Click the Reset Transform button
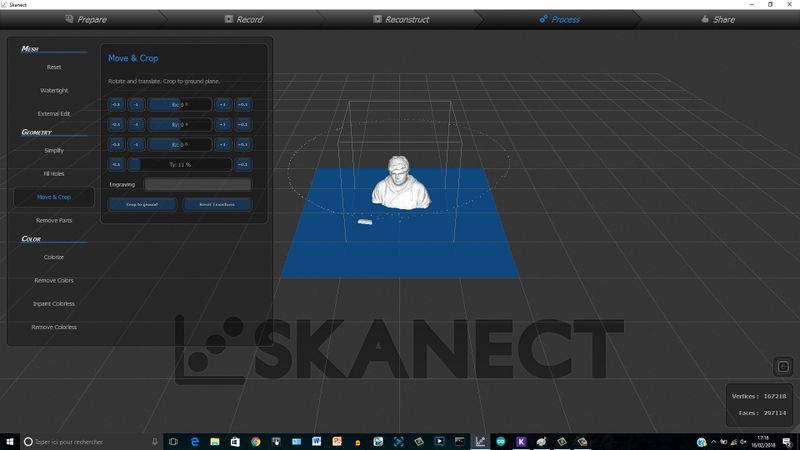 tap(217, 204)
